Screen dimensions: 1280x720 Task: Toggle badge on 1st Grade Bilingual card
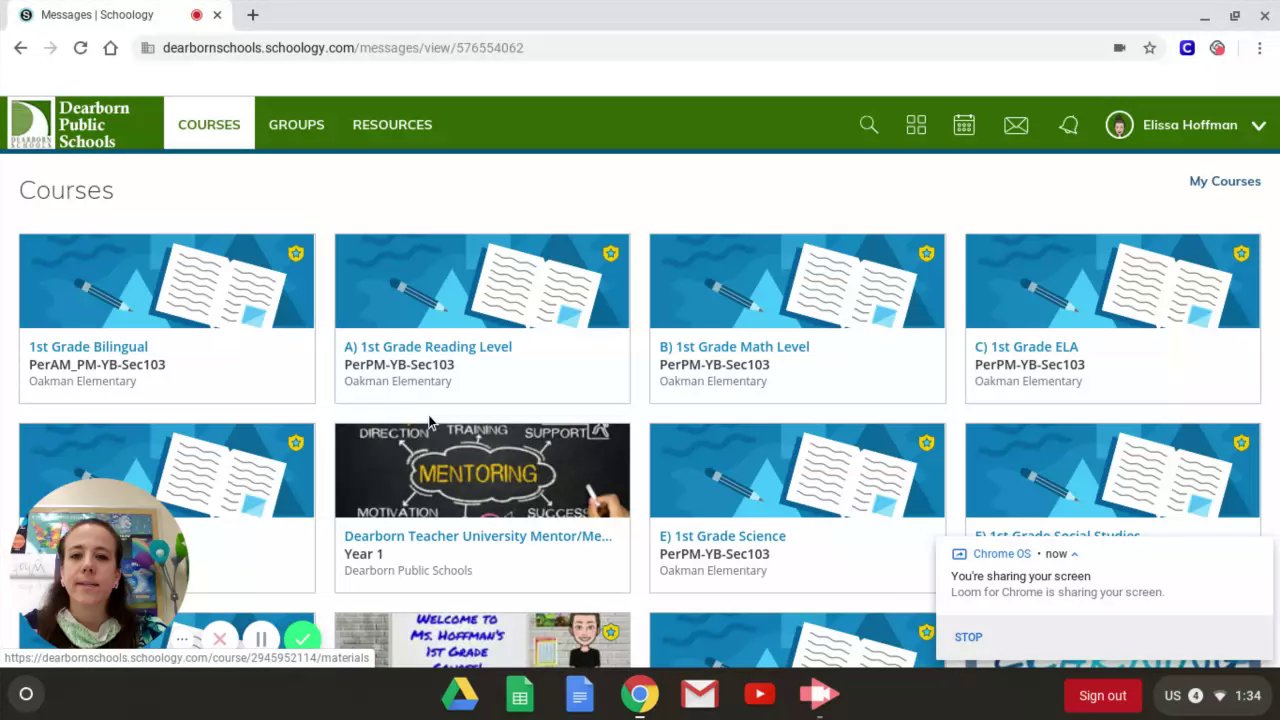296,254
